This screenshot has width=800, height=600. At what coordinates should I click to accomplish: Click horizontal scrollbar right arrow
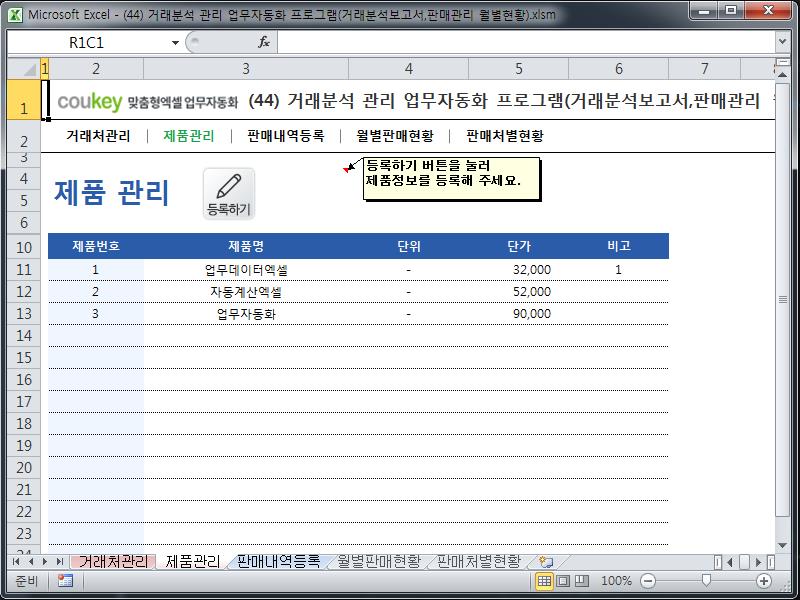758,562
